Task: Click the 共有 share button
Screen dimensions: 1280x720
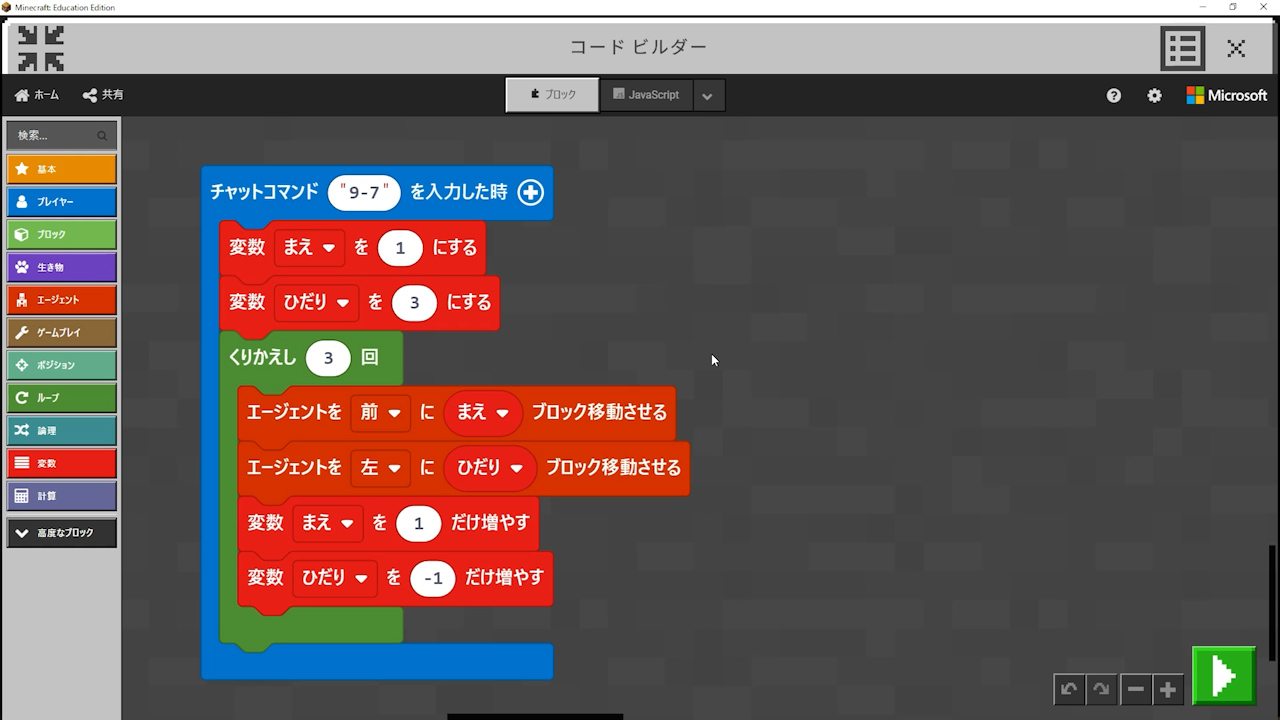Action: click(103, 95)
